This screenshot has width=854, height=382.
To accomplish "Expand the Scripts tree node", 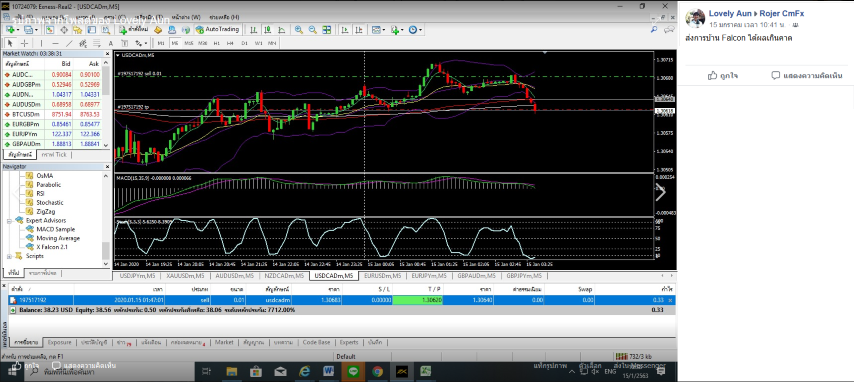I will [x=9, y=256].
